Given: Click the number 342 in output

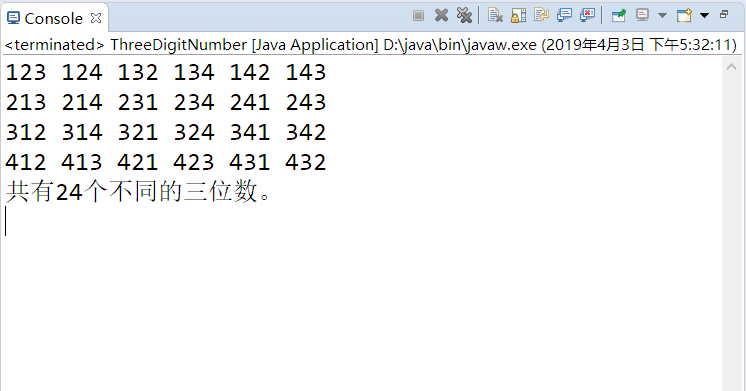Looking at the screenshot, I should click(x=306, y=133).
